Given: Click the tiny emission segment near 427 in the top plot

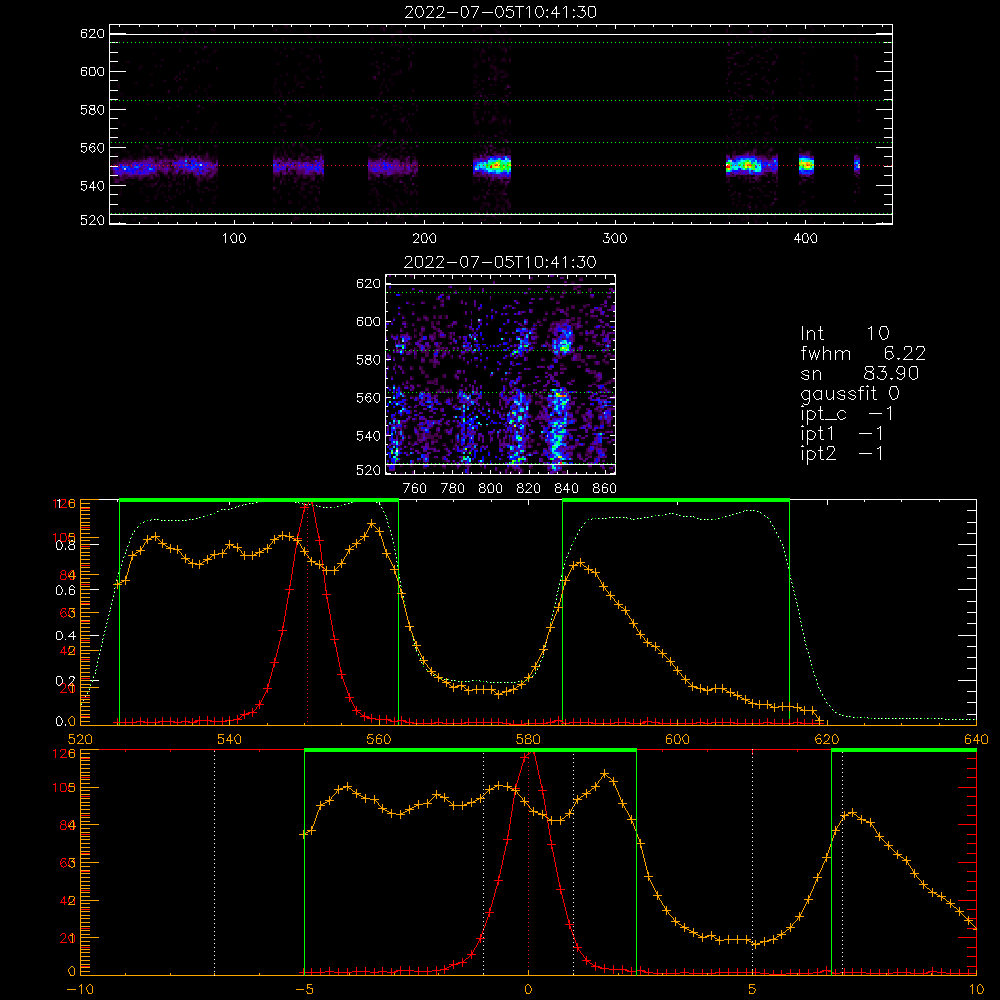Looking at the screenshot, I should click(x=857, y=165).
